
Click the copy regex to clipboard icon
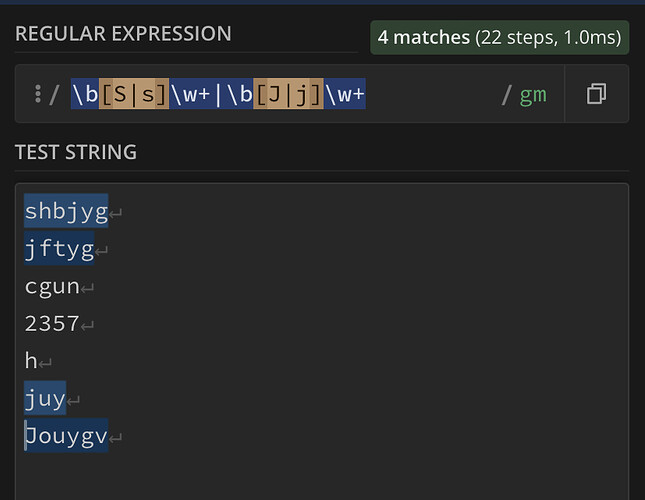596,95
